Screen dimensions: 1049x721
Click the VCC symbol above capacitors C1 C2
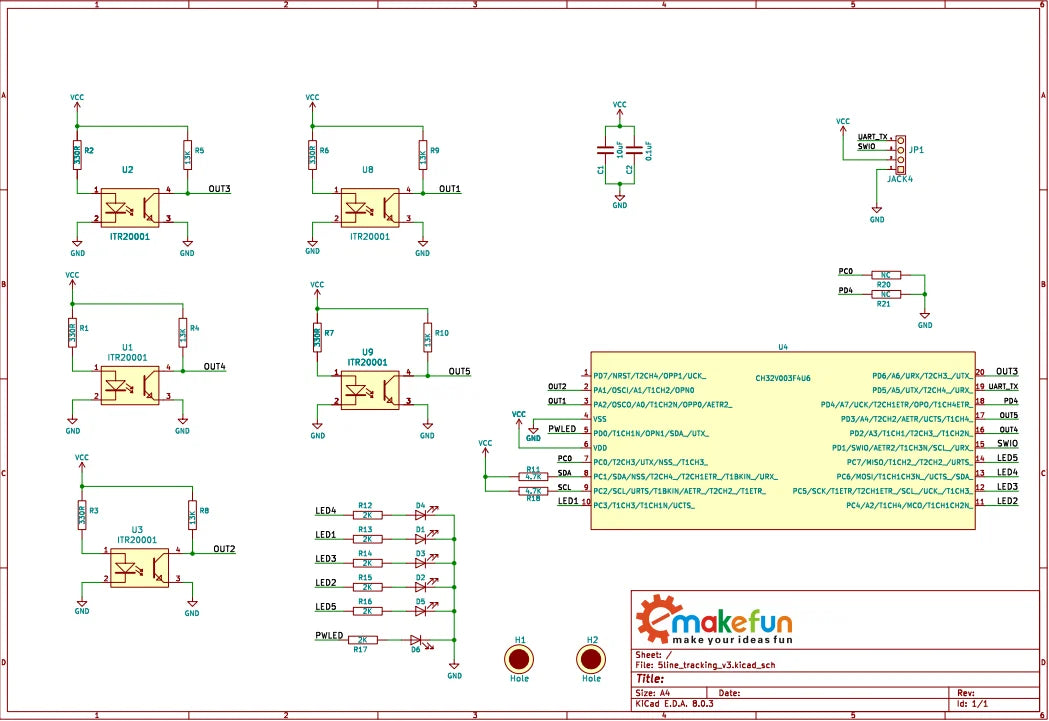click(x=619, y=108)
